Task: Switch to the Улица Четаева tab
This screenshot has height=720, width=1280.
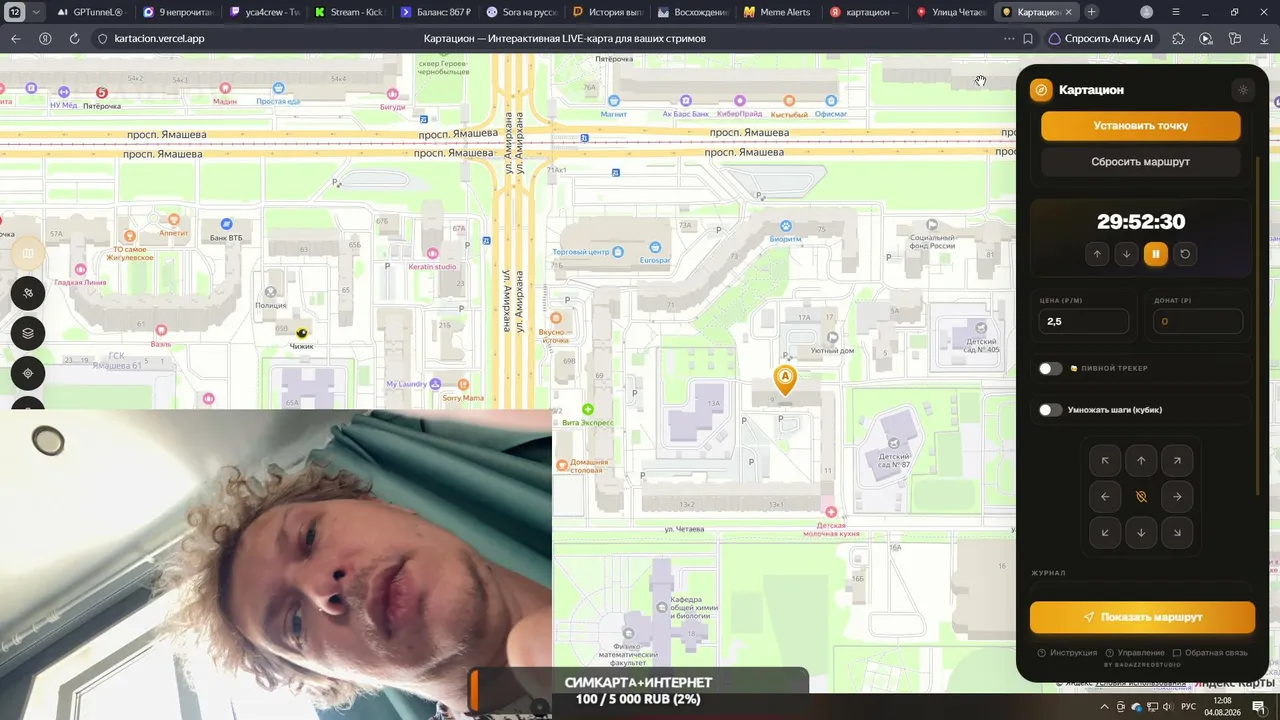Action: 952,12
